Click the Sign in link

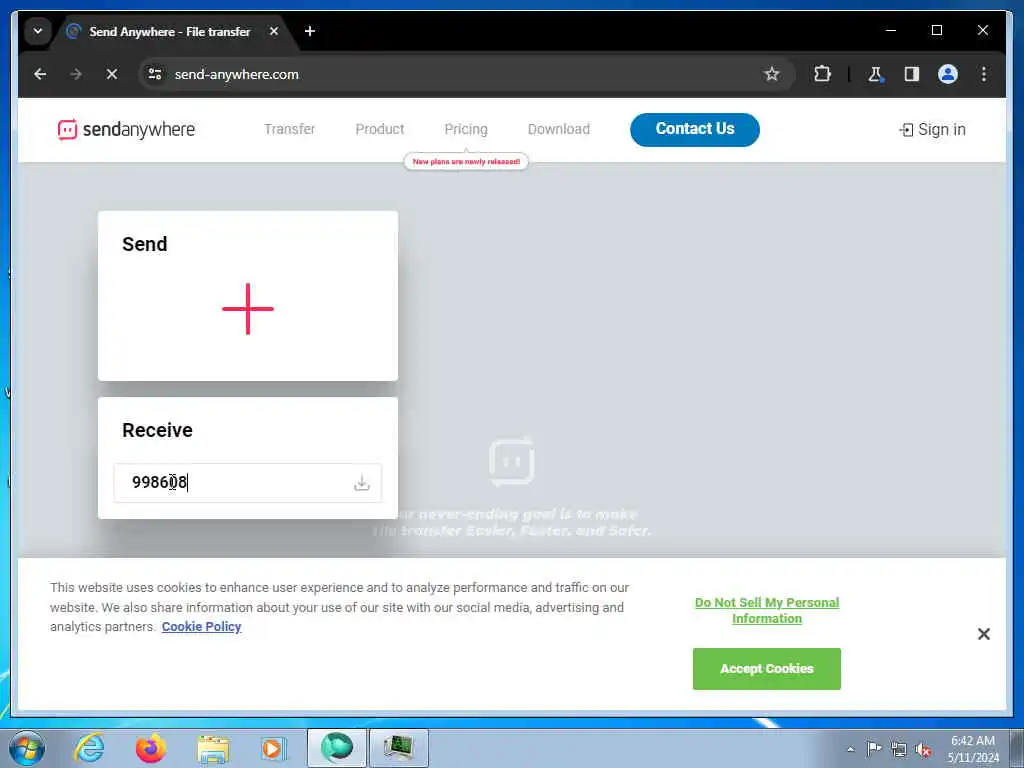tap(932, 129)
